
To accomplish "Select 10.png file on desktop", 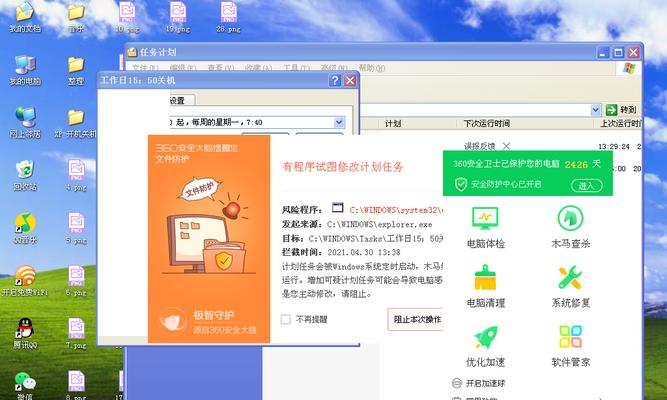I will [x=127, y=18].
